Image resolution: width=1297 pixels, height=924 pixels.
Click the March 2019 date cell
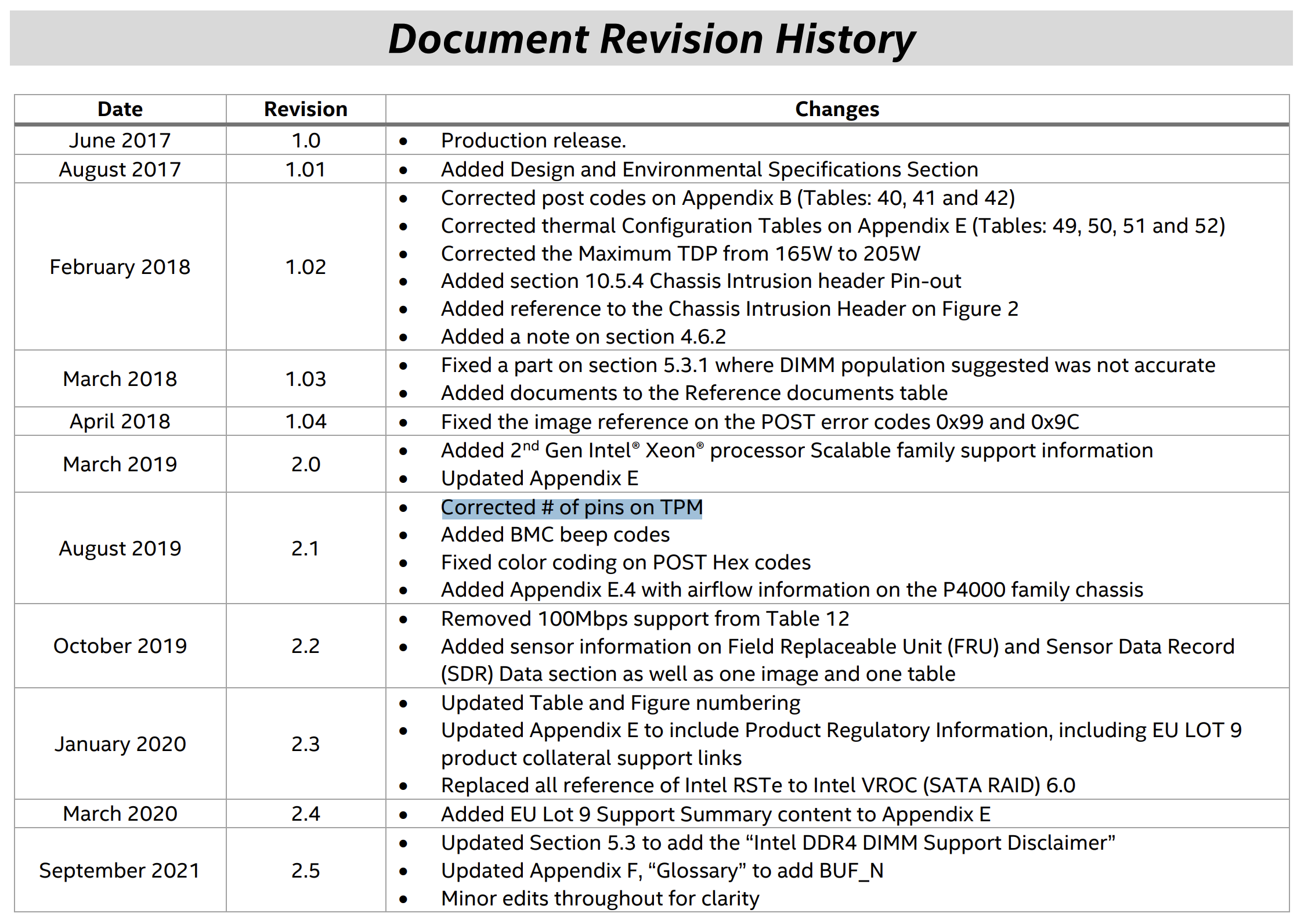click(120, 464)
